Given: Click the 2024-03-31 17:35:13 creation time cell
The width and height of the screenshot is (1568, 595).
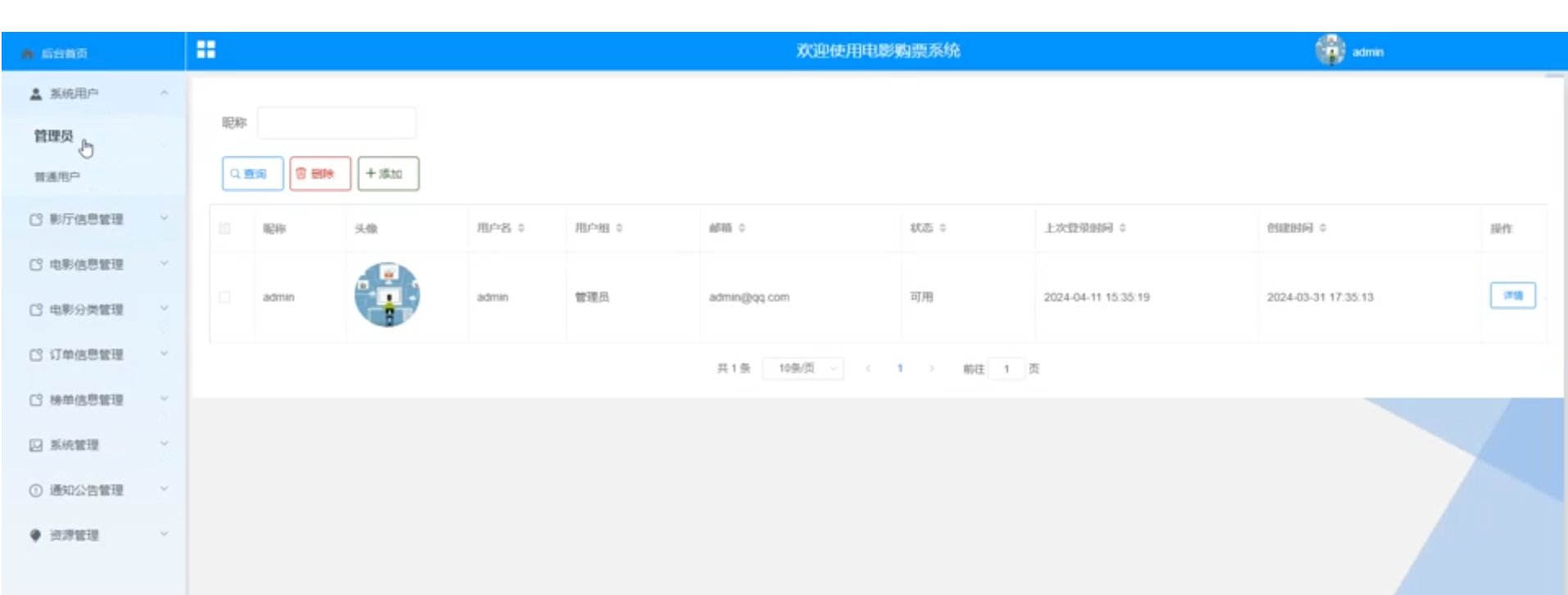Looking at the screenshot, I should coord(1320,297).
